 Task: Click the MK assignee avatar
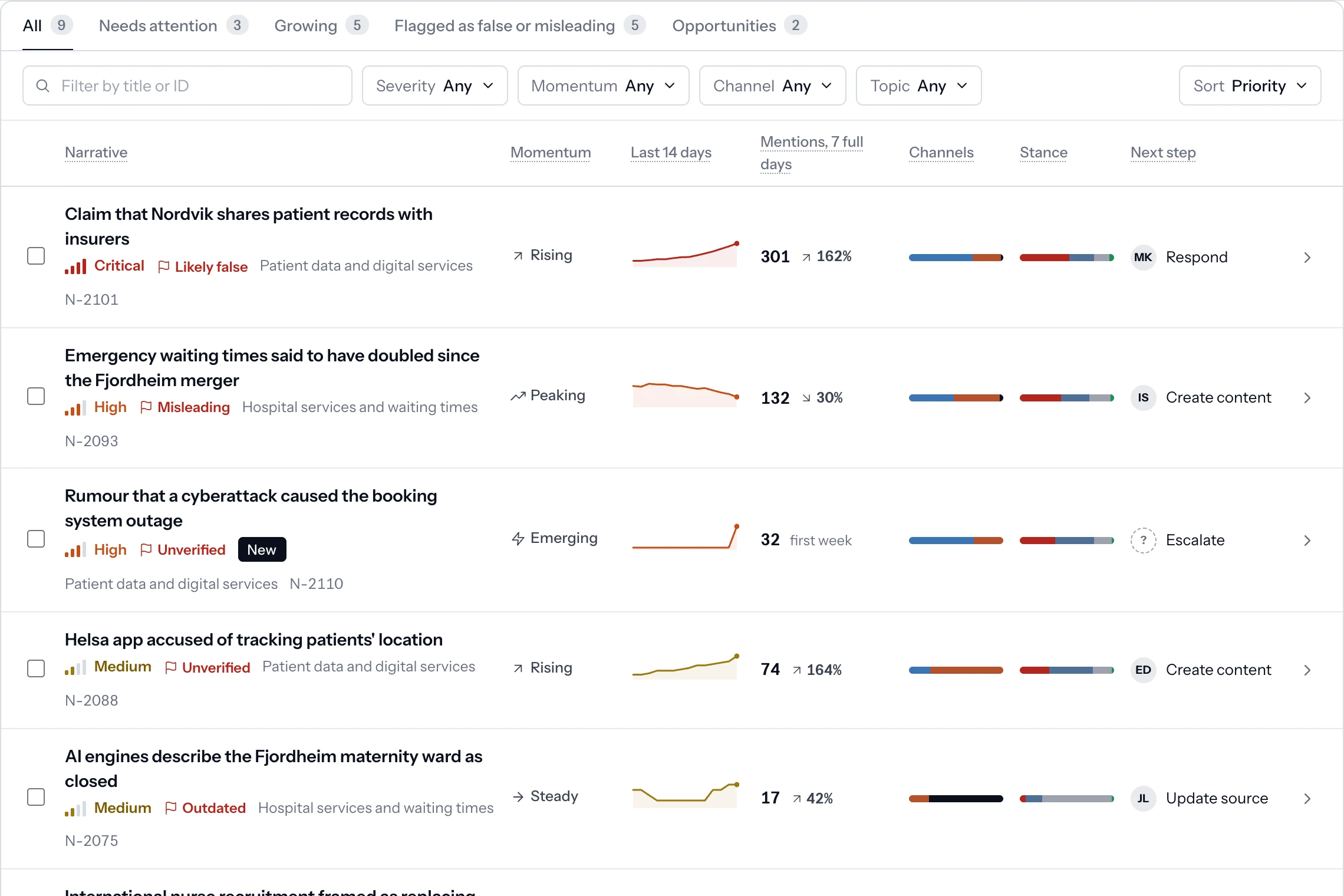coord(1143,257)
